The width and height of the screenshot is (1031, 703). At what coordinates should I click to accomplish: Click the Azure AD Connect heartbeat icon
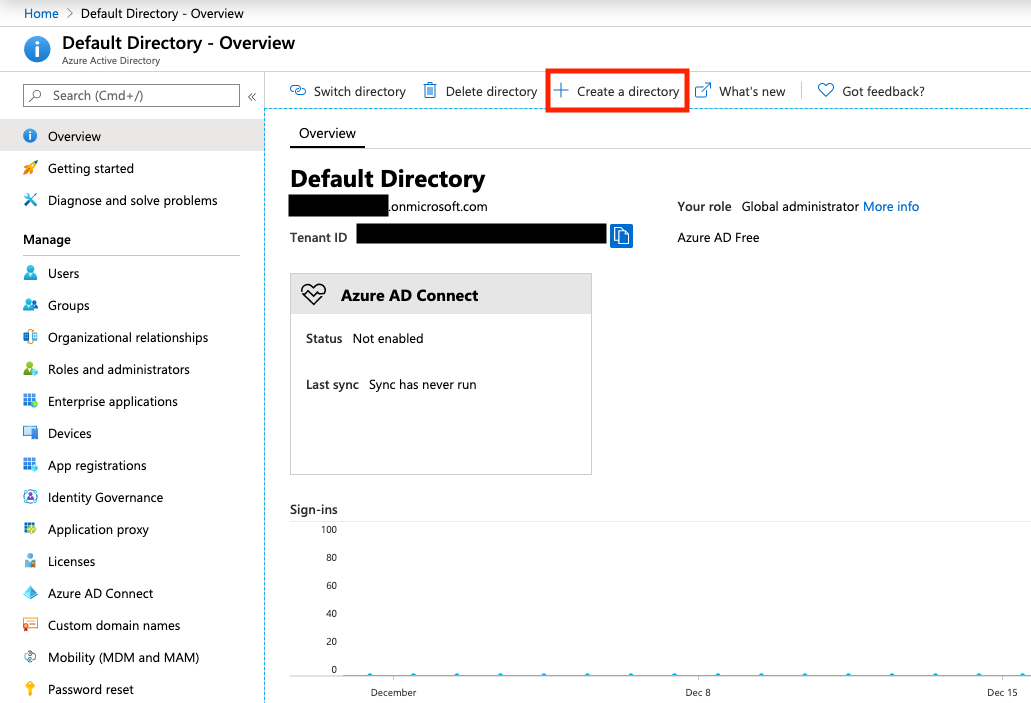(314, 295)
